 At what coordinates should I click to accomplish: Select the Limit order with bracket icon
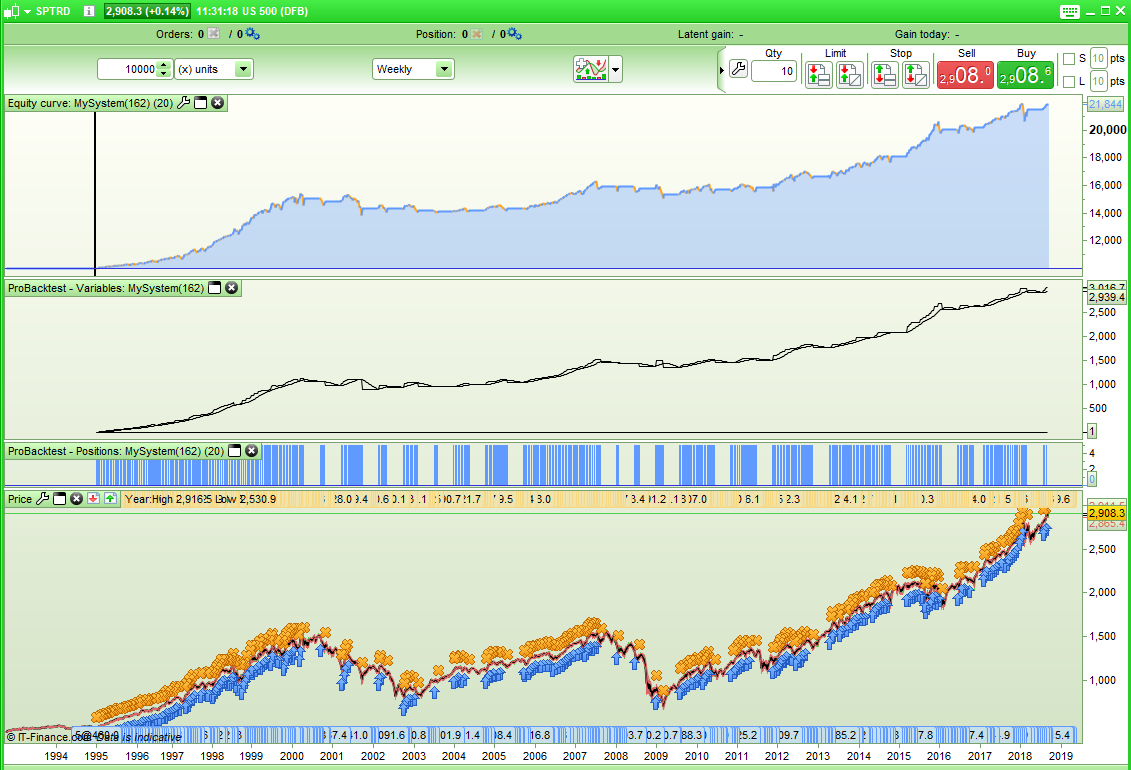pyautogui.click(x=817, y=75)
